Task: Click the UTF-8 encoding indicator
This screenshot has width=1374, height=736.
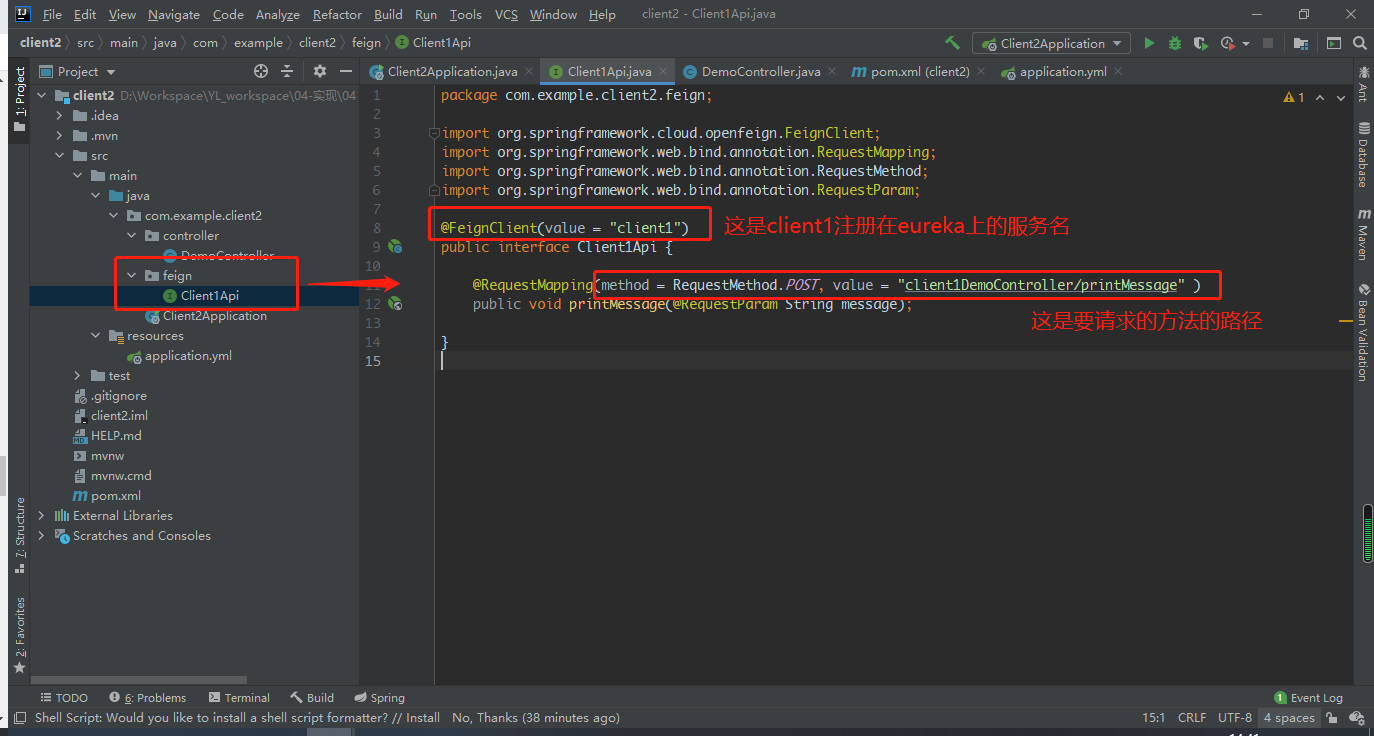Action: tap(1234, 718)
